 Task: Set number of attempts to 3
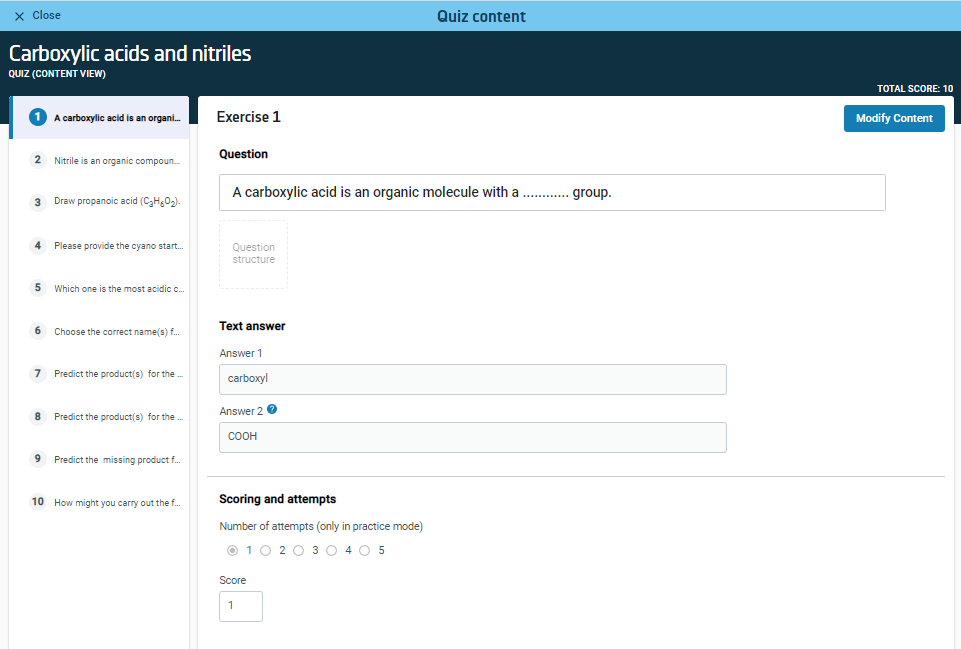click(x=299, y=550)
